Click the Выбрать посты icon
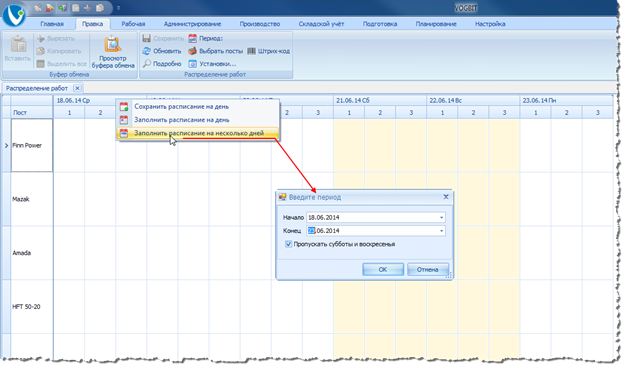Screen dimensions: 624x366 193,51
